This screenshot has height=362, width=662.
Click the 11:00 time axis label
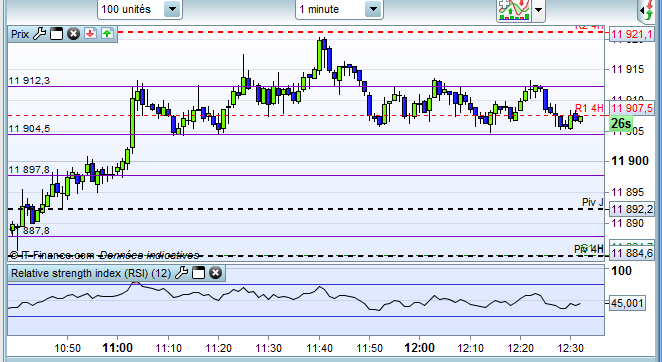pos(117,348)
